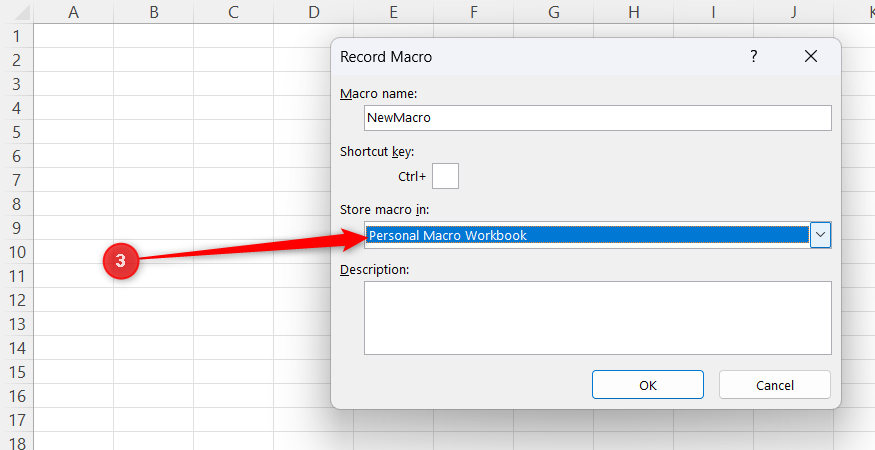Click cell C14 in the worksheet
Image resolution: width=875 pixels, height=450 pixels.
pos(233,348)
